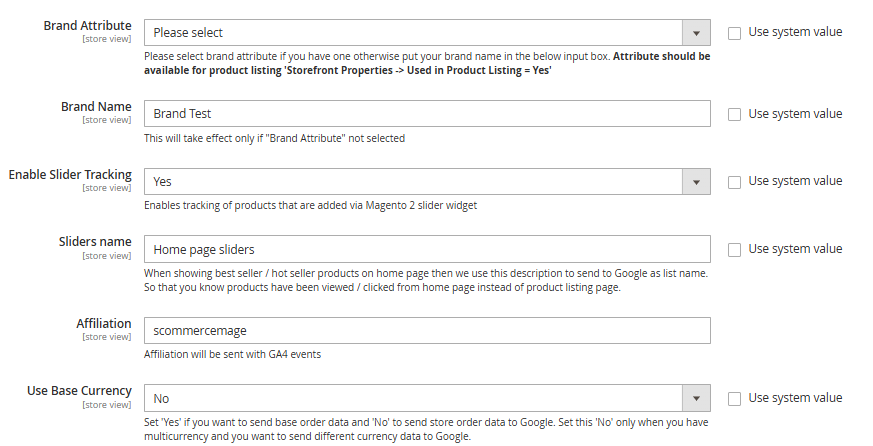Click the note under the Brand Name field
873x446 pixels.
click(x=274, y=138)
